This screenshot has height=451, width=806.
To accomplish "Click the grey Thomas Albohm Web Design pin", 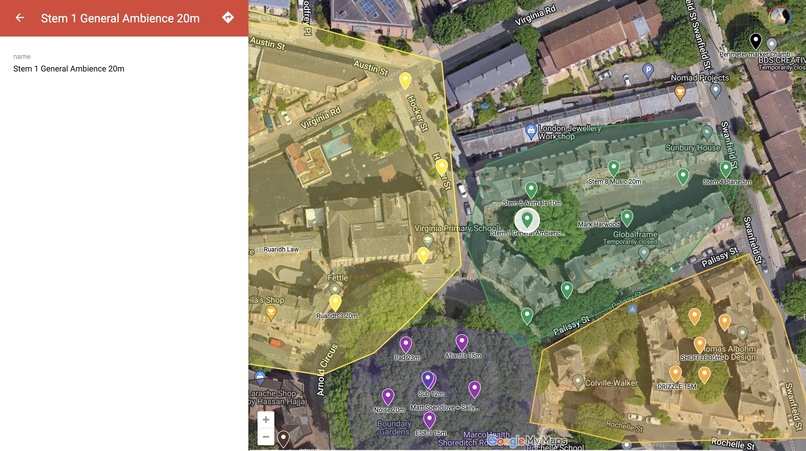I will pyautogui.click(x=742, y=333).
